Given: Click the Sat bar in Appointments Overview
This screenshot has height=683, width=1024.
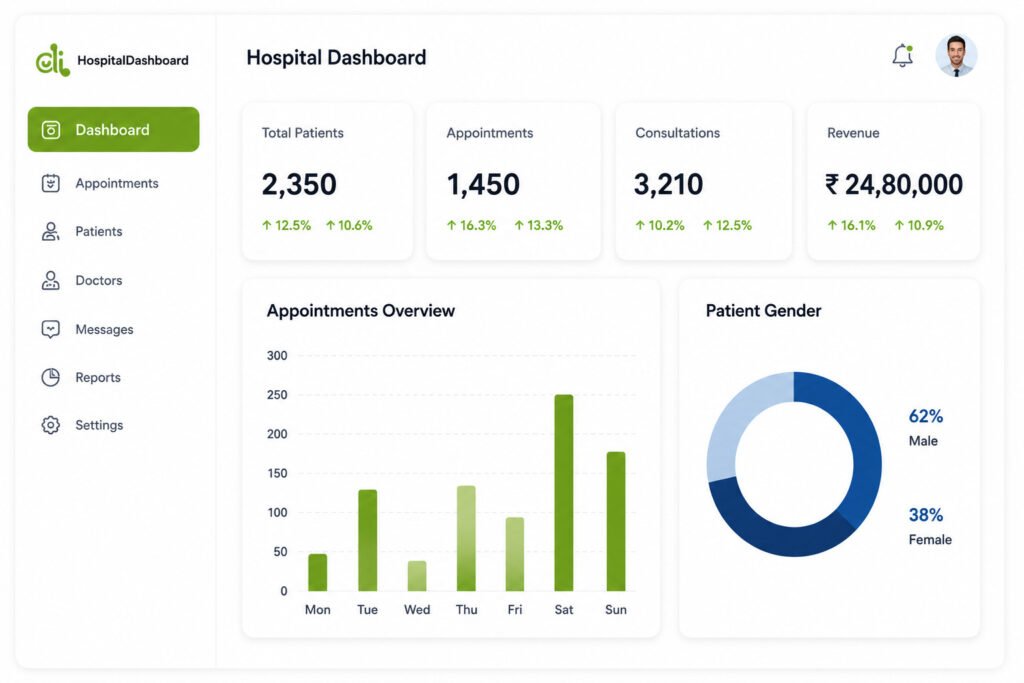Looking at the screenshot, I should click(564, 493).
